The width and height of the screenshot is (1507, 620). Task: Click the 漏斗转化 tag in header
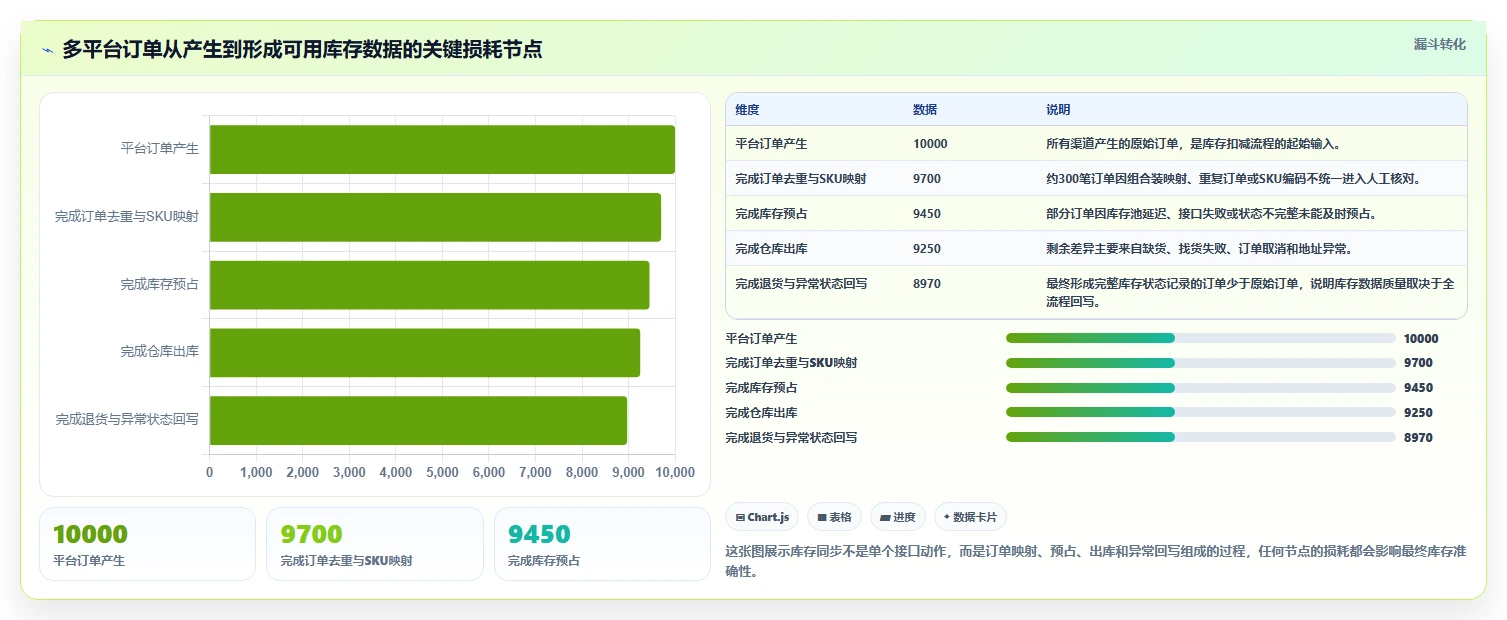click(x=1439, y=44)
